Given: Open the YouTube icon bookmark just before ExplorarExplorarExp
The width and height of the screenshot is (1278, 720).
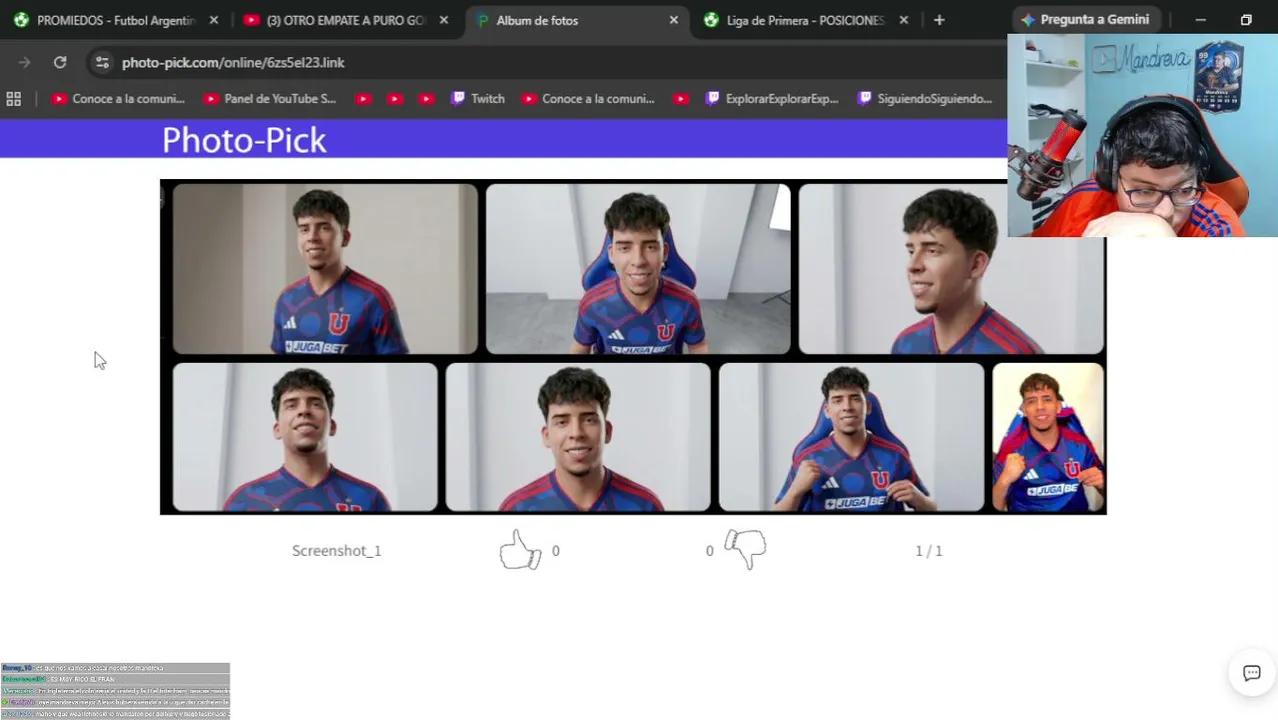Looking at the screenshot, I should [681, 99].
